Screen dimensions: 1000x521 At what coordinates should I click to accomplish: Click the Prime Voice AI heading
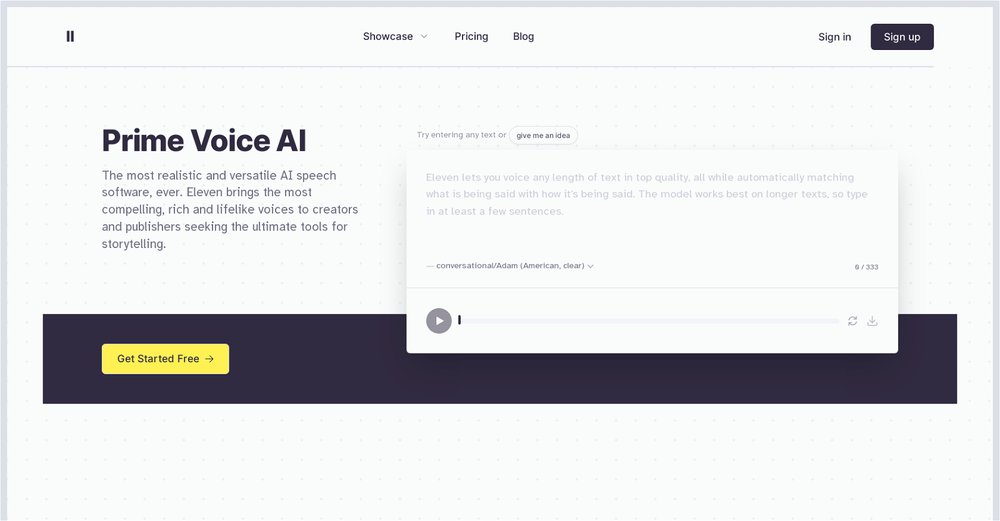click(x=204, y=140)
